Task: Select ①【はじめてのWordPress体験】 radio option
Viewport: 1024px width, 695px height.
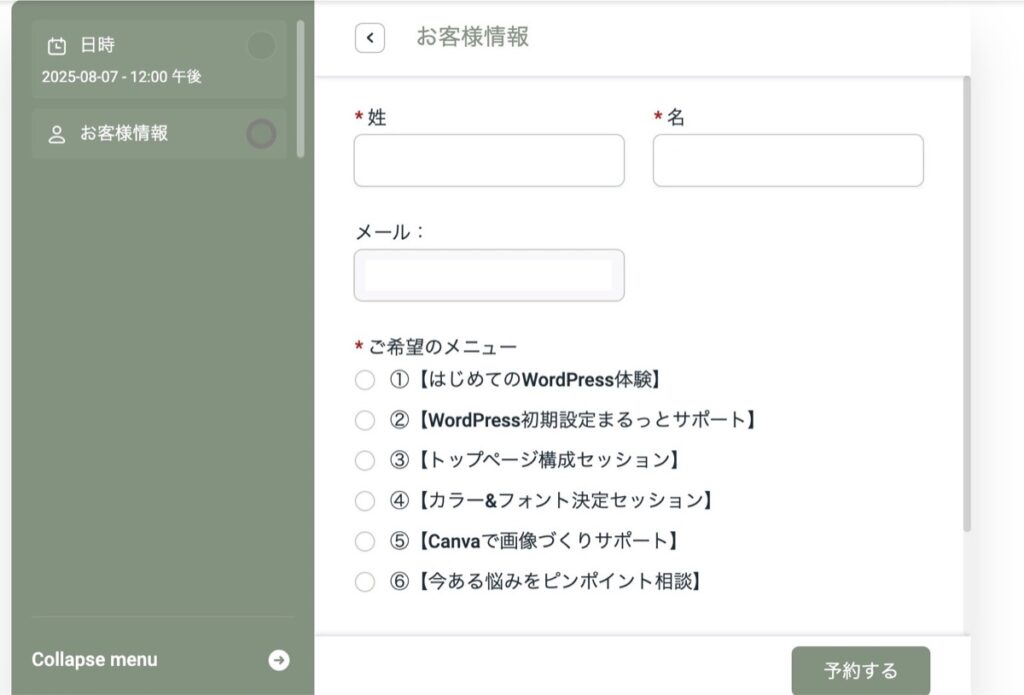Action: 365,380
